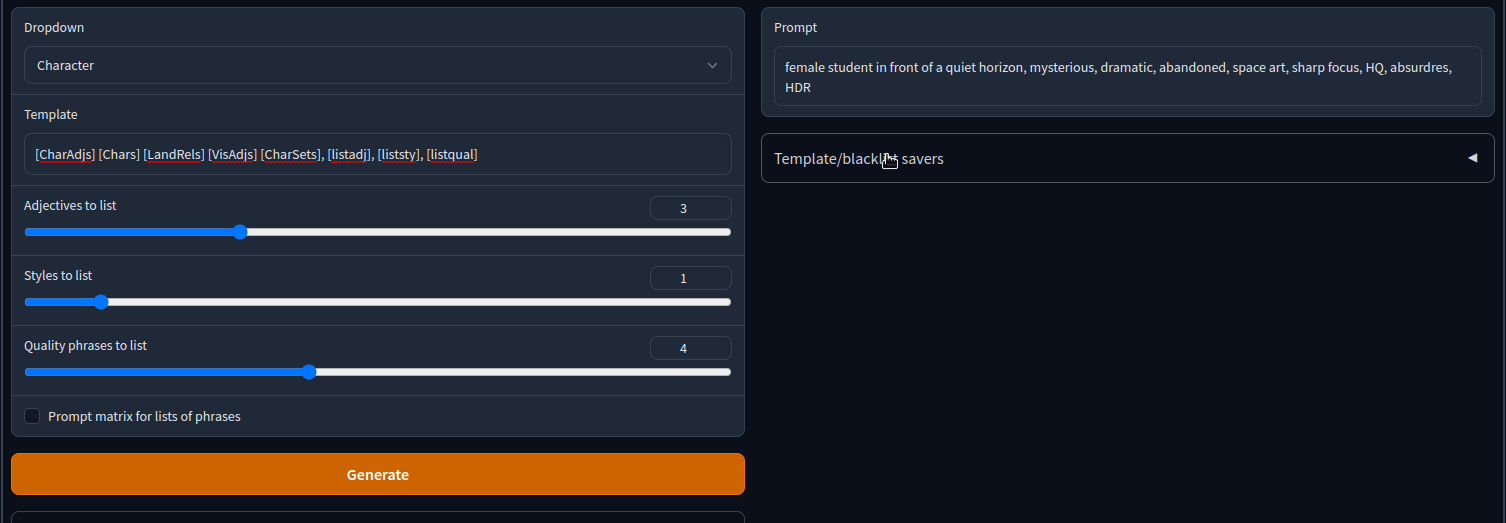Click the Adjectives to list slider handle
The width and height of the screenshot is (1506, 523).
(x=240, y=232)
